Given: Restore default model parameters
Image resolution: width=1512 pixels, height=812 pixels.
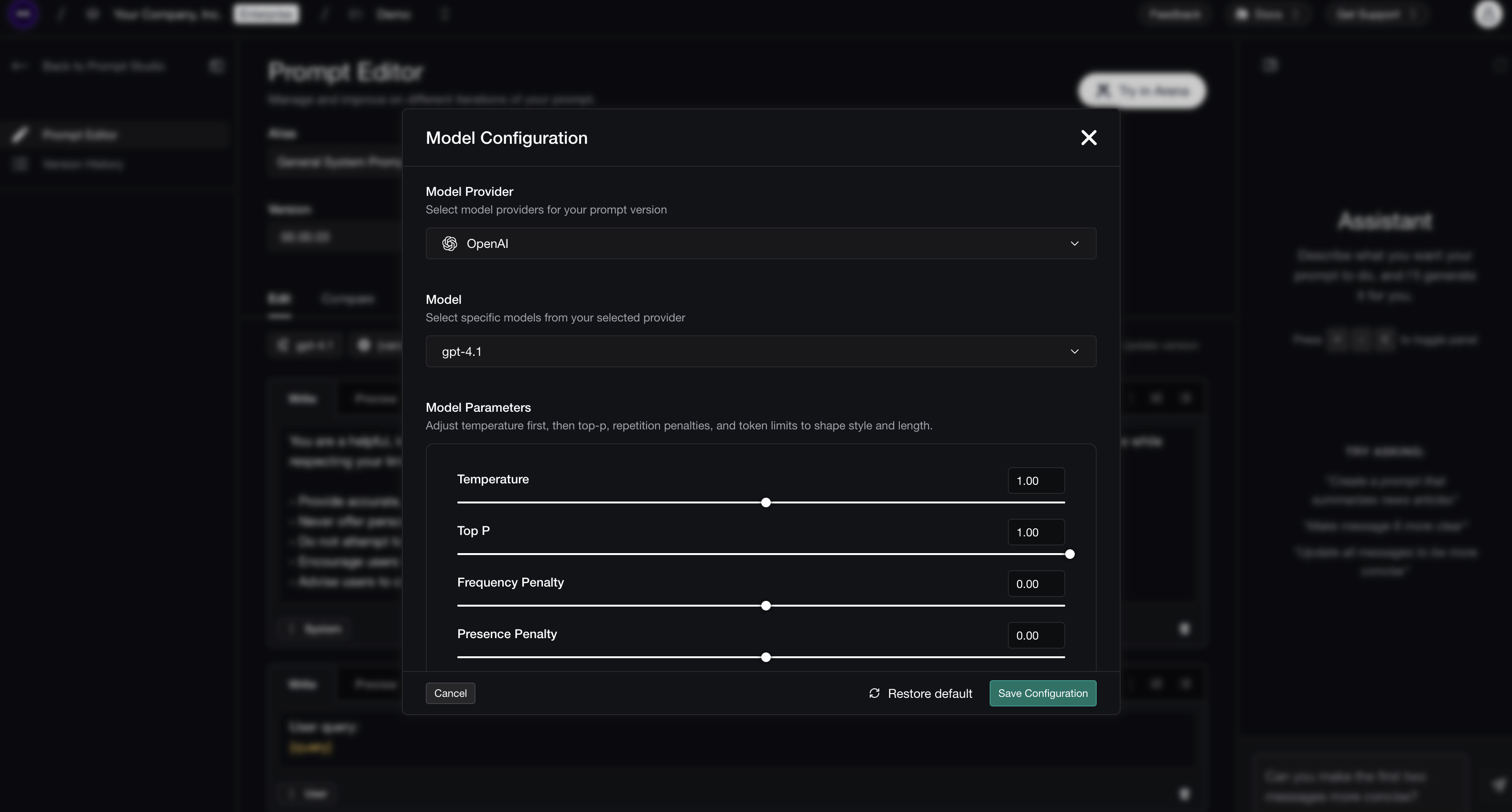Looking at the screenshot, I should [x=920, y=694].
